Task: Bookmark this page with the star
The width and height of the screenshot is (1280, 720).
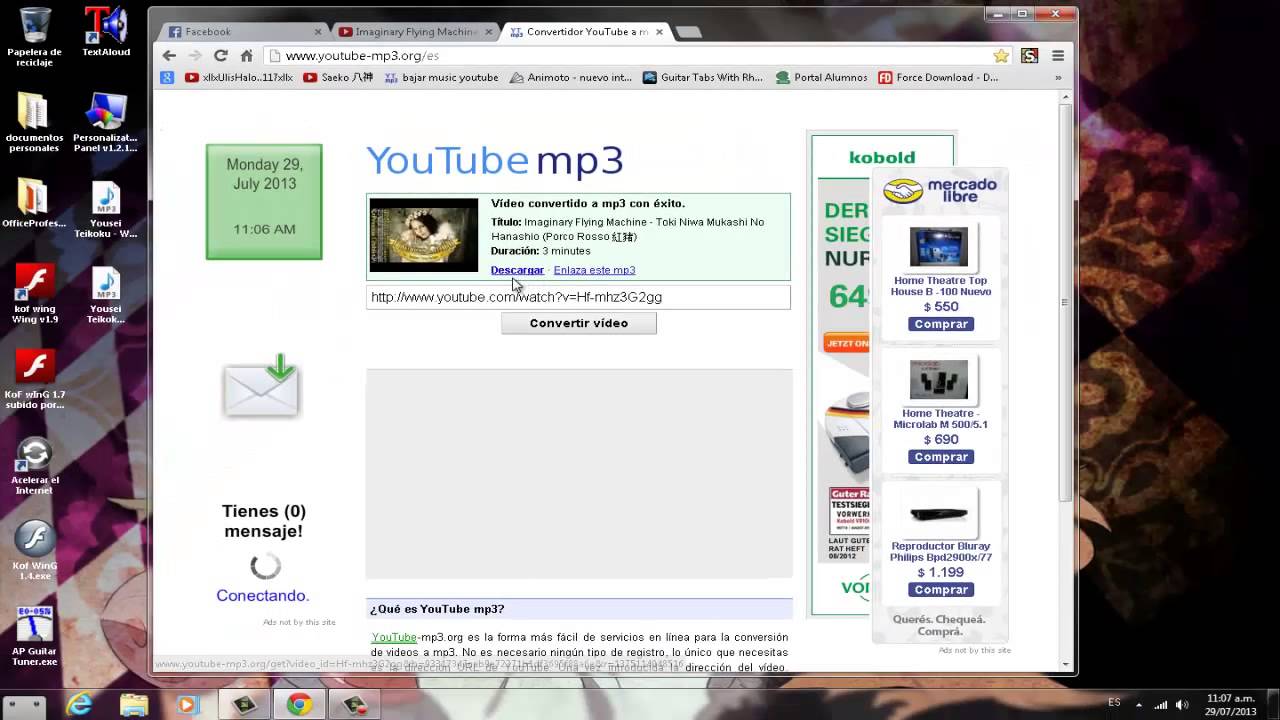Action: (1001, 56)
